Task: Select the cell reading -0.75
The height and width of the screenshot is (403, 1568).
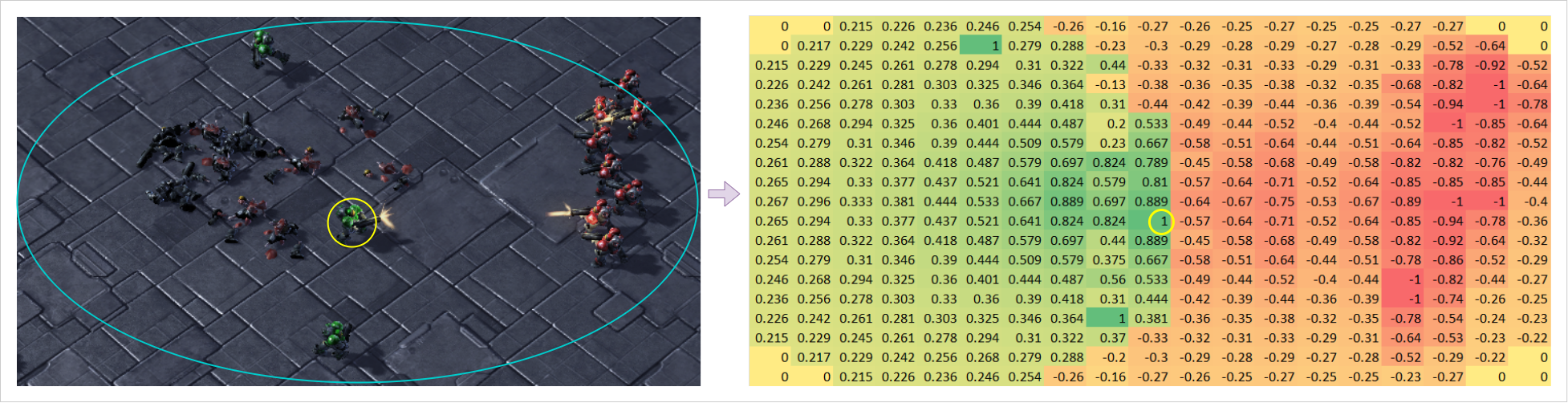Action: coord(1276,201)
